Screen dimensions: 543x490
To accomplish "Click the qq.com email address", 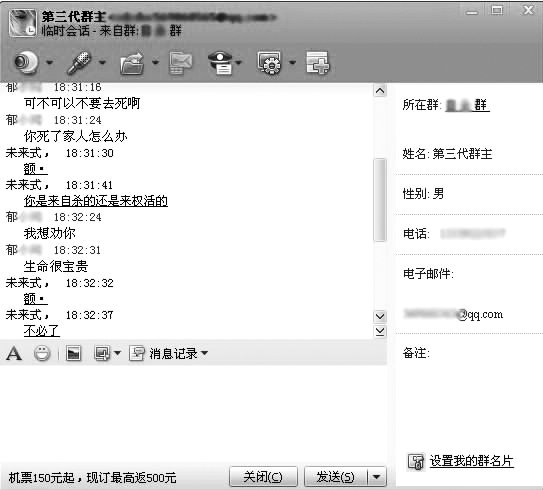I will click(453, 314).
